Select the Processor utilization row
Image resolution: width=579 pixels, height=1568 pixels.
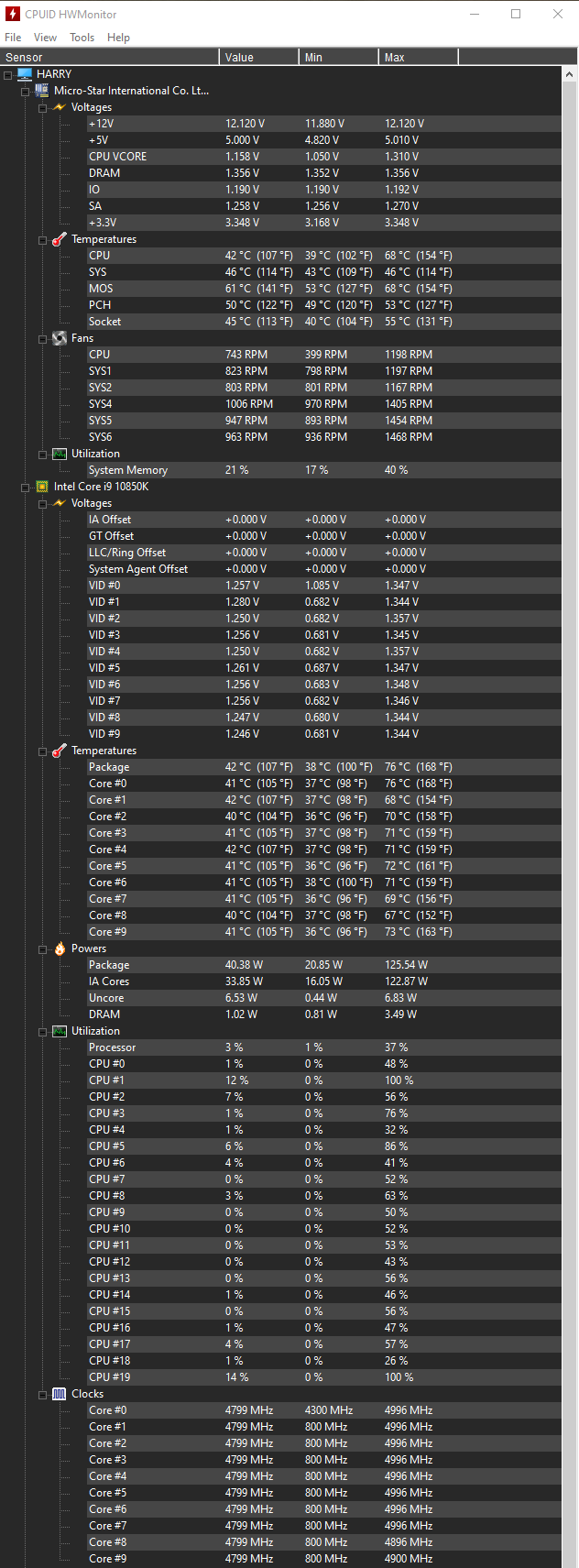324,1047
